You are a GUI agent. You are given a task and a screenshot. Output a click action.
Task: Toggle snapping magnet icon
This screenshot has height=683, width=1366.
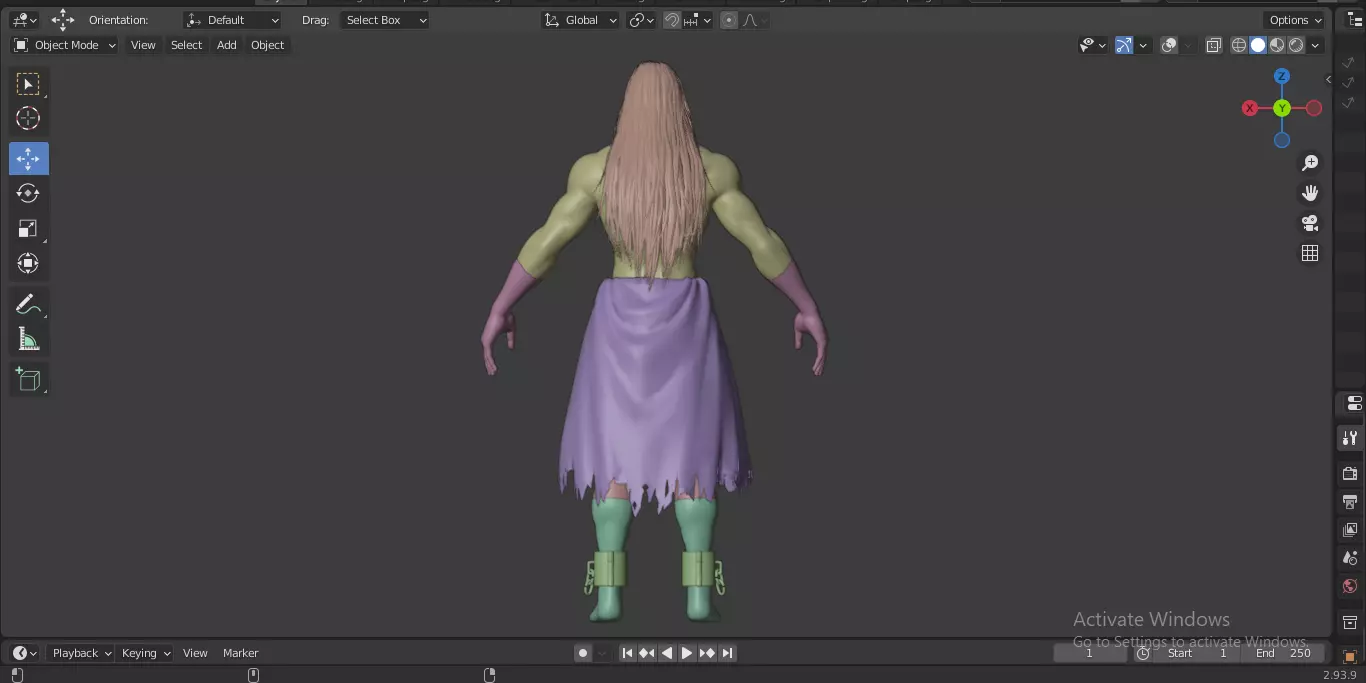pos(672,20)
